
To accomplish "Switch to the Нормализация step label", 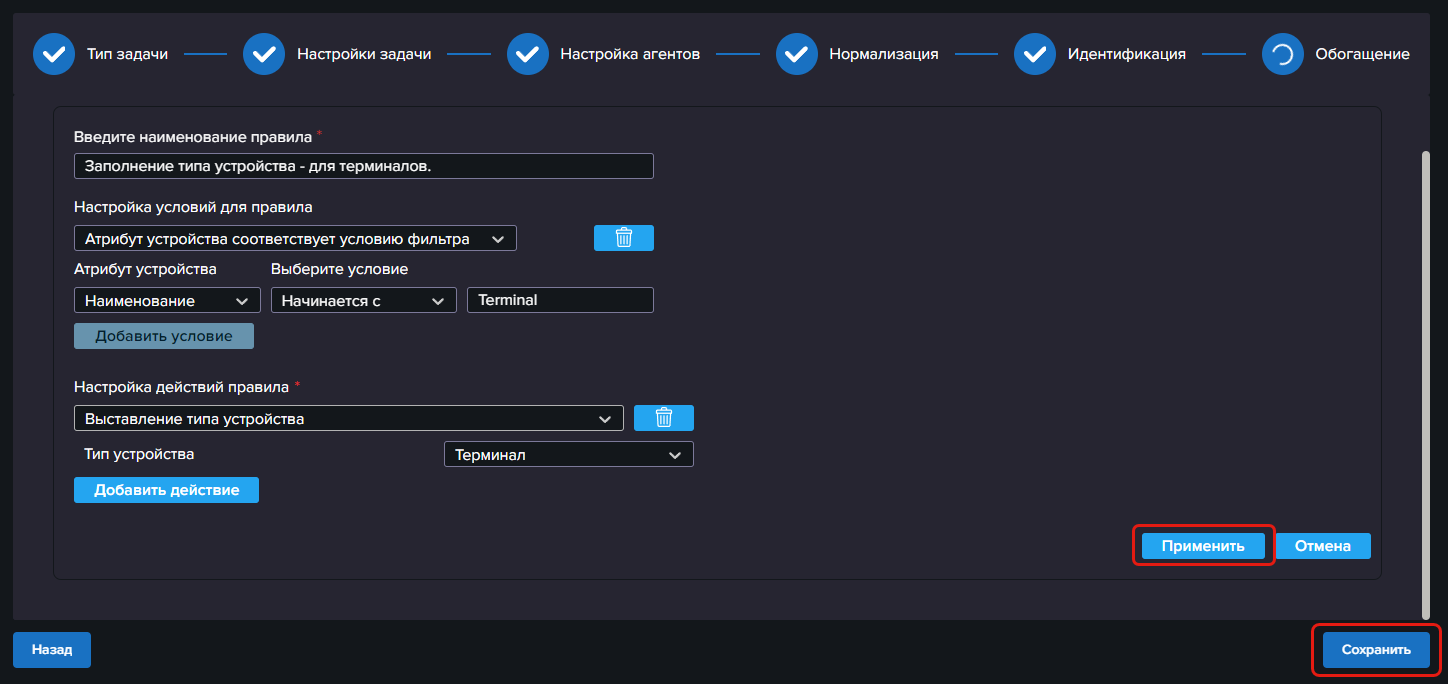I will pos(884,54).
